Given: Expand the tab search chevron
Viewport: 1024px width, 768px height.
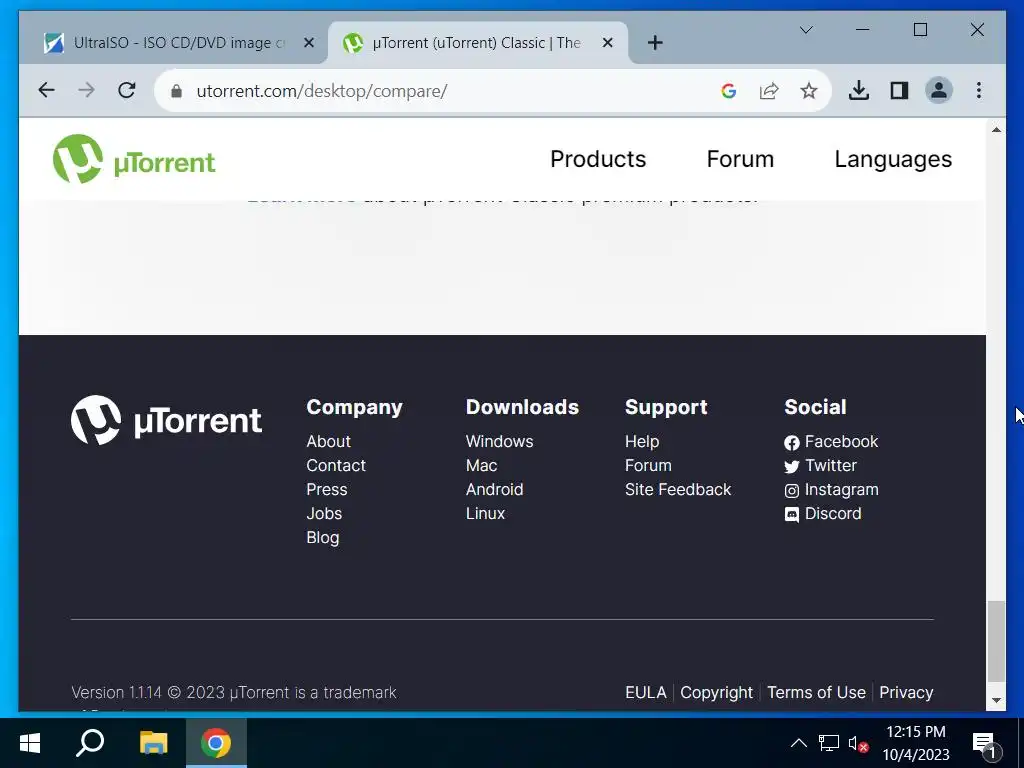Looking at the screenshot, I should coord(806,30).
